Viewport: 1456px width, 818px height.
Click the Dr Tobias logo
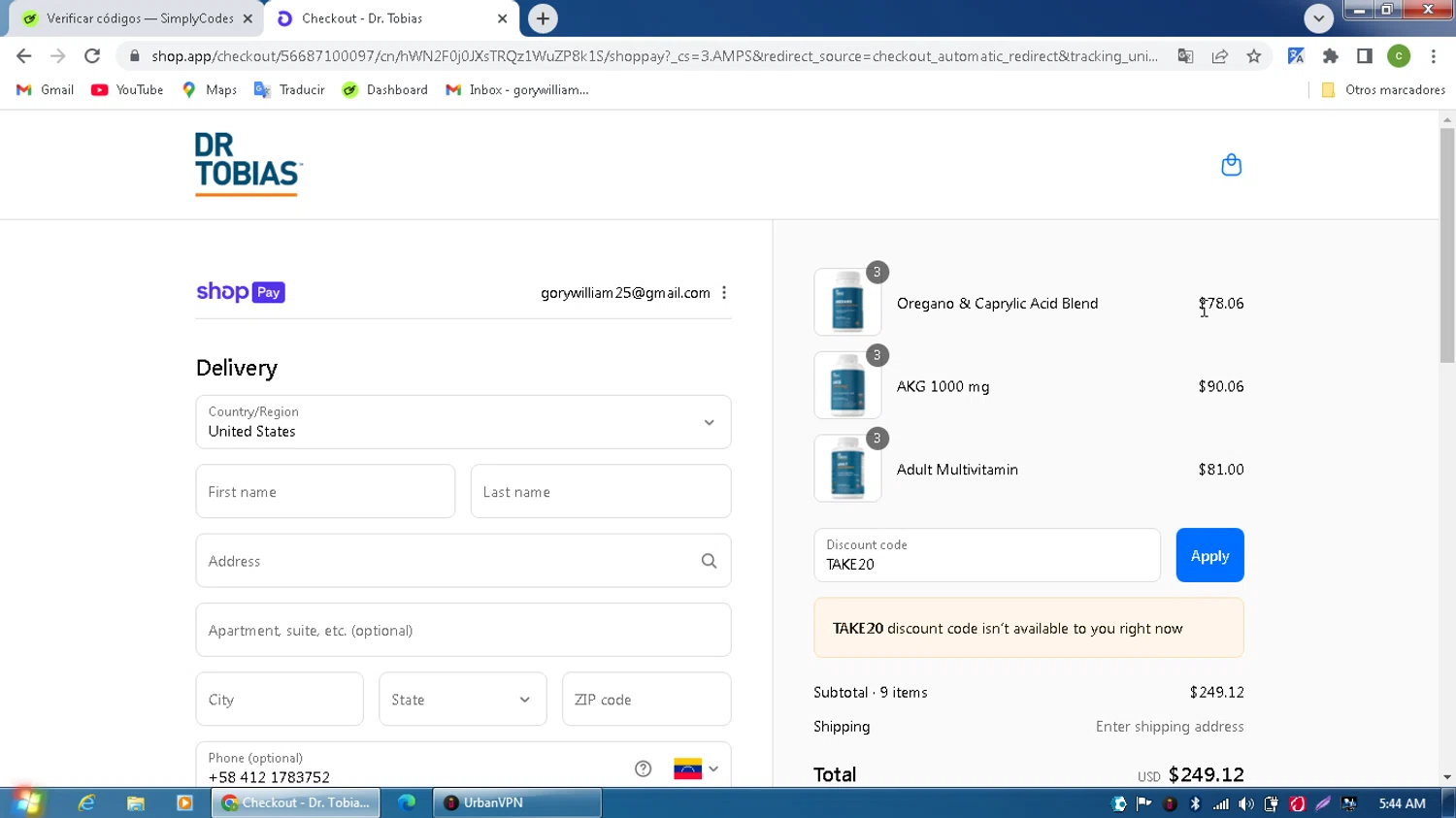click(248, 164)
